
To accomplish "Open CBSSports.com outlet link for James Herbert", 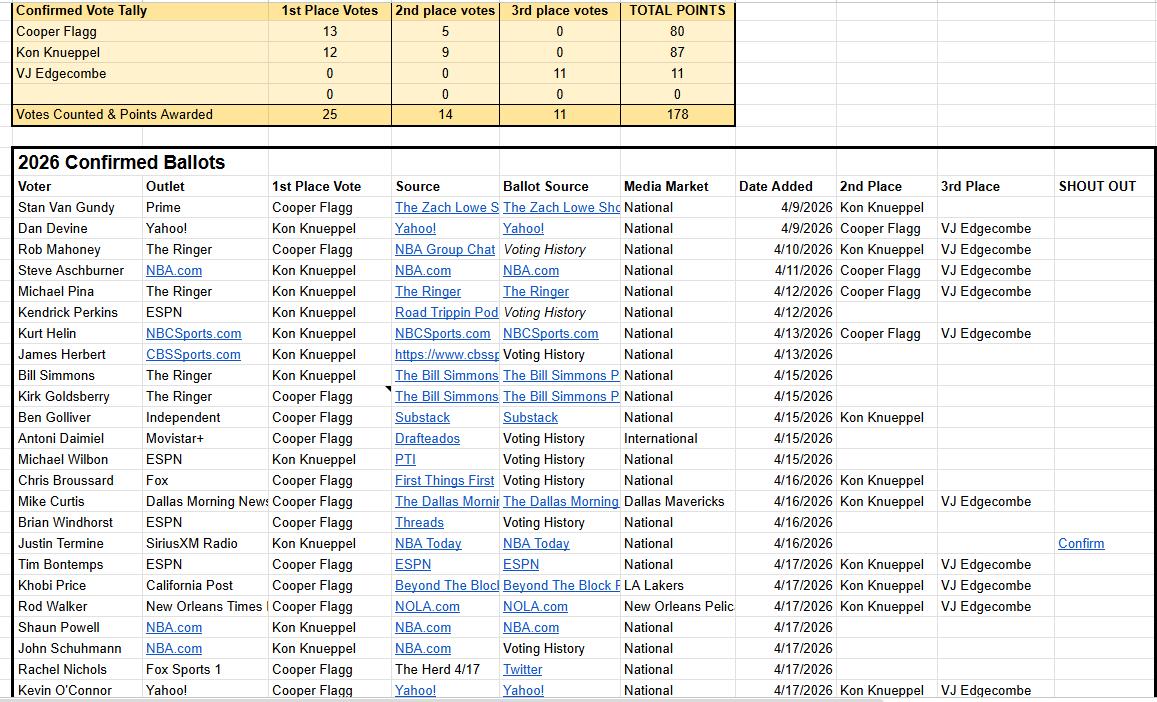I will [193, 354].
